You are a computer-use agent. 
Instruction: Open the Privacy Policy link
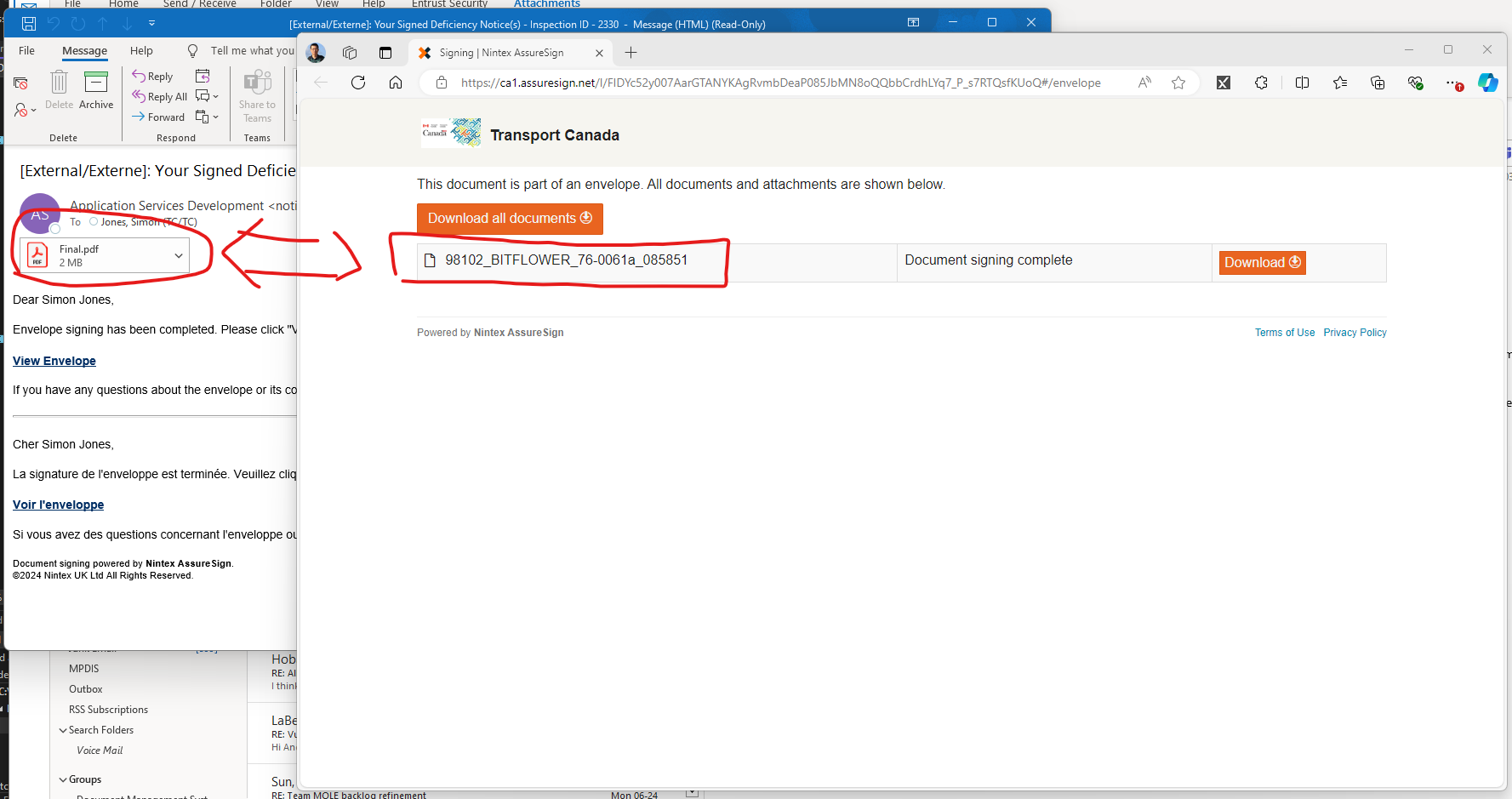pos(1355,333)
